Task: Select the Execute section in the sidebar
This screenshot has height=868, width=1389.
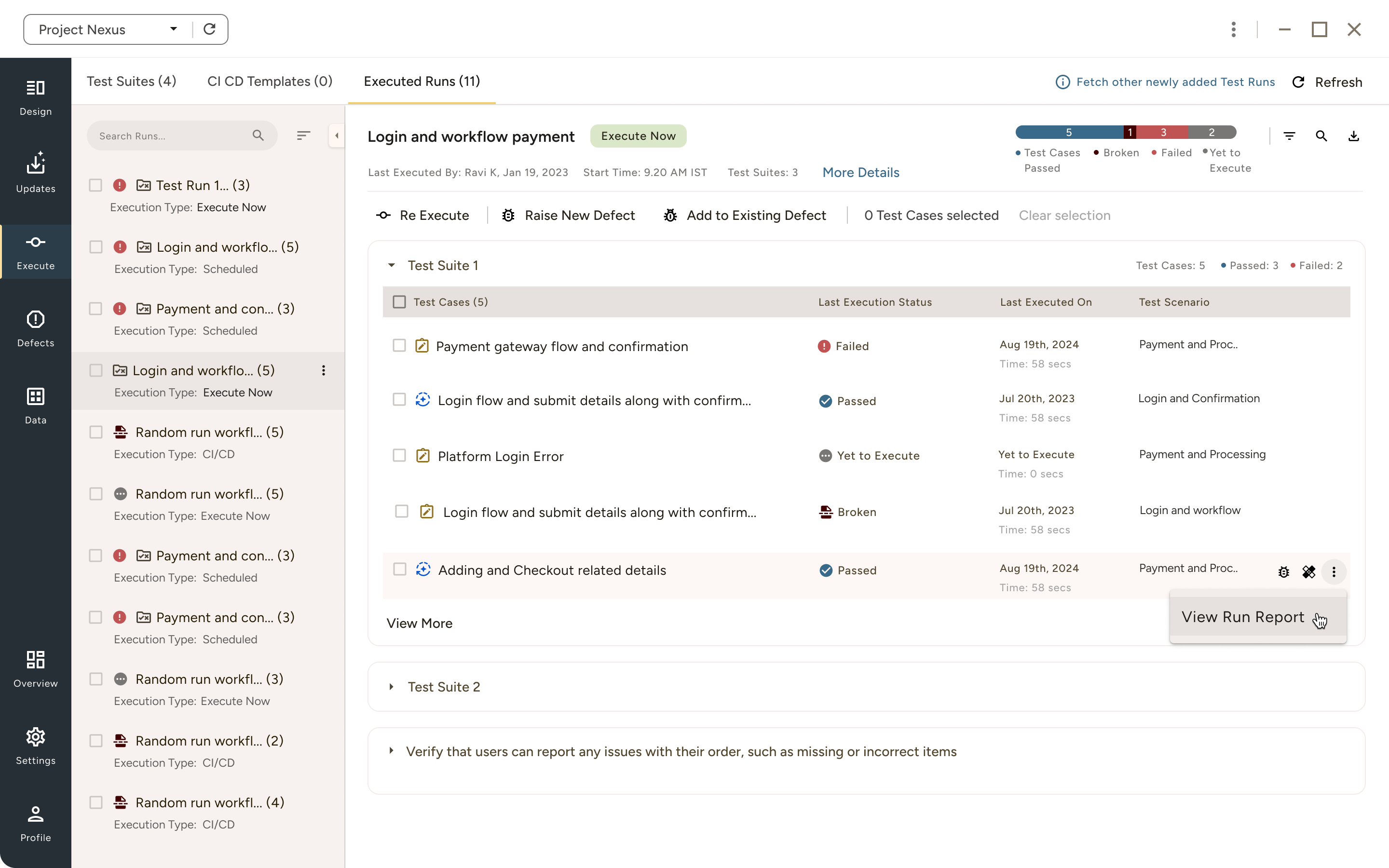Action: pyautogui.click(x=35, y=251)
